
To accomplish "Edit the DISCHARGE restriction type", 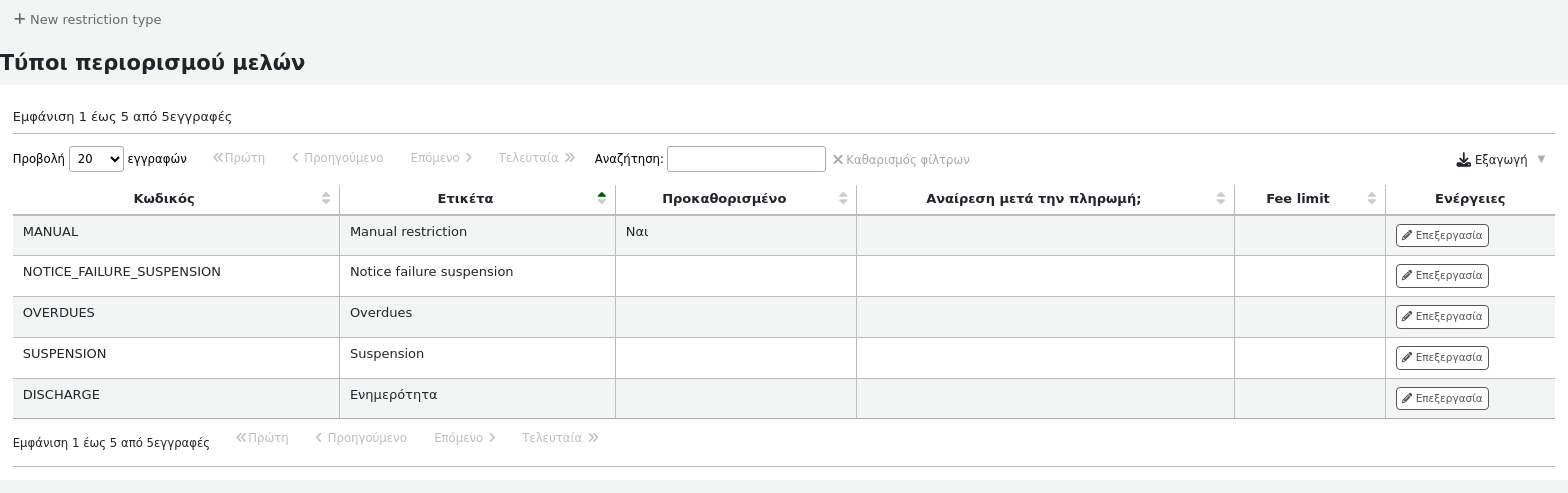I will click(x=1442, y=398).
